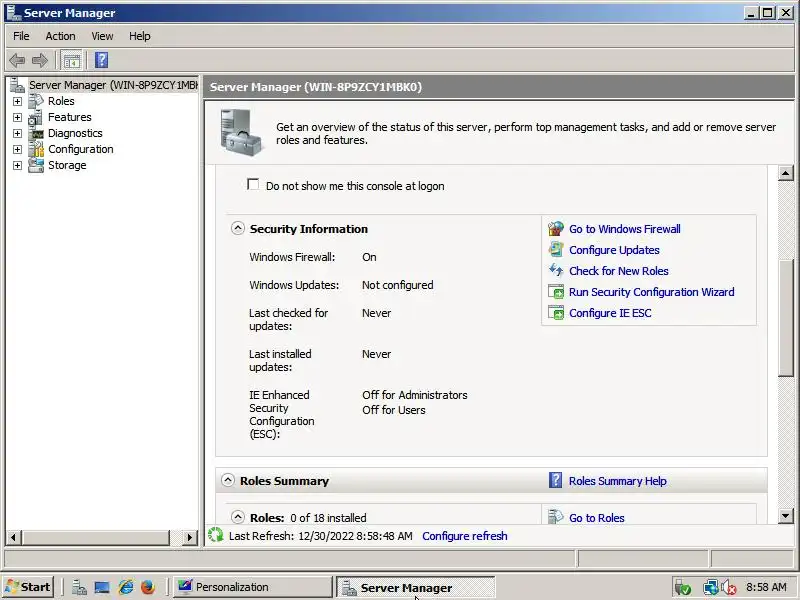Open the Help menu
Image resolution: width=800 pixels, height=600 pixels.
click(x=139, y=36)
